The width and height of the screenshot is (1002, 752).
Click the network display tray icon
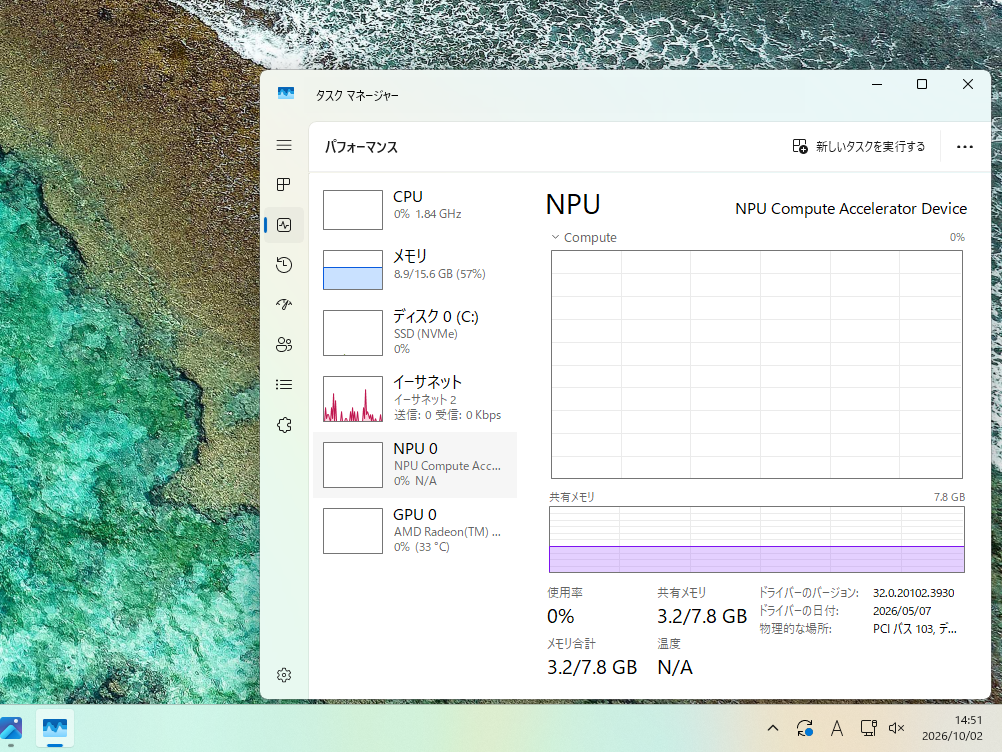[868, 728]
